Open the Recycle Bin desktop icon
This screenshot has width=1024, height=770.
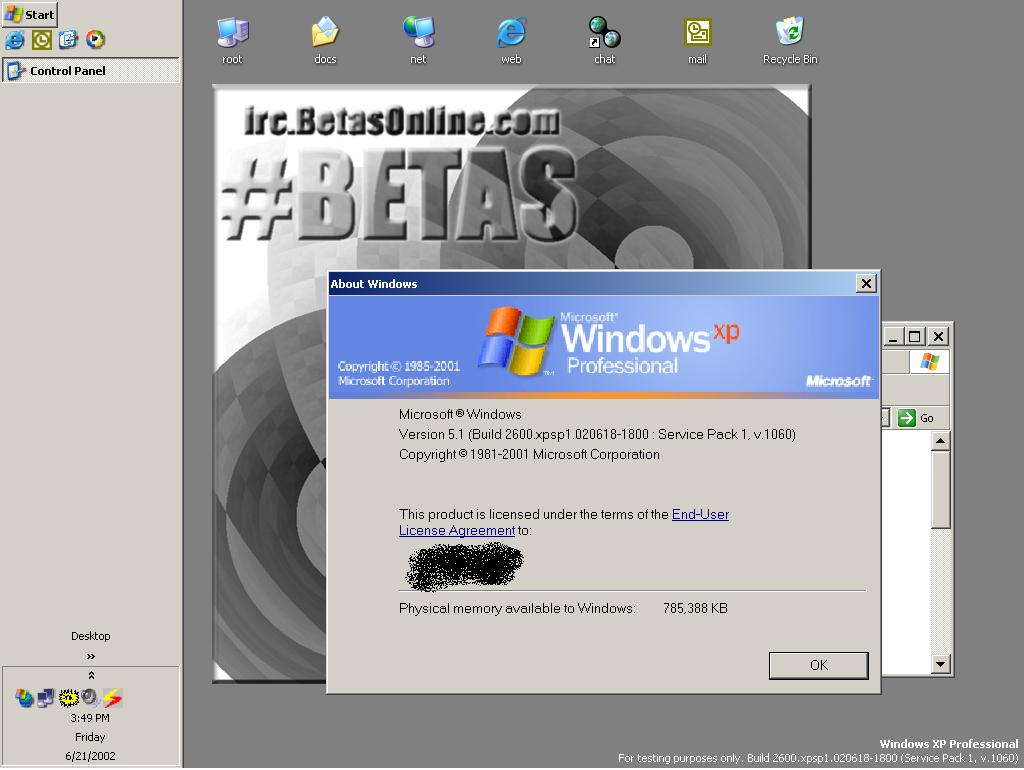click(790, 40)
